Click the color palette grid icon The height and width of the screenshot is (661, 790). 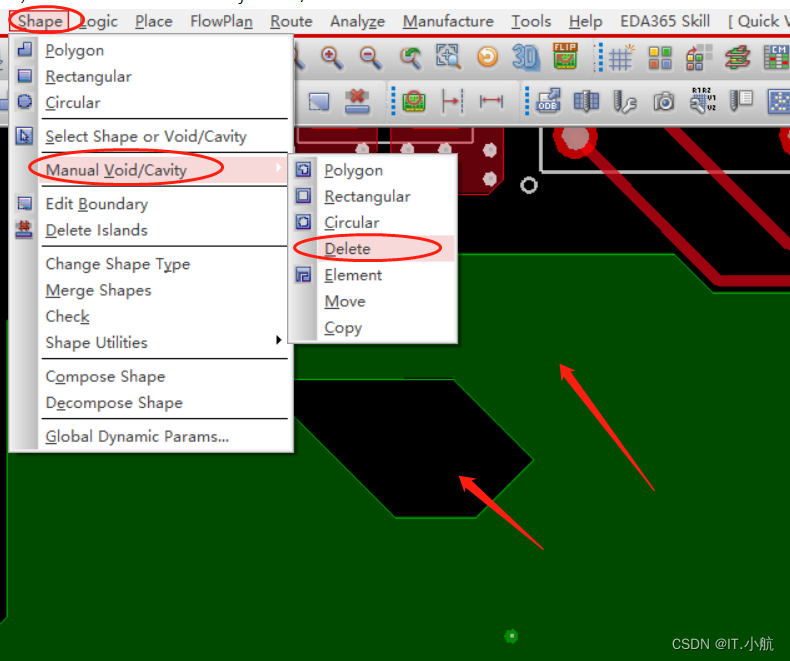point(660,58)
